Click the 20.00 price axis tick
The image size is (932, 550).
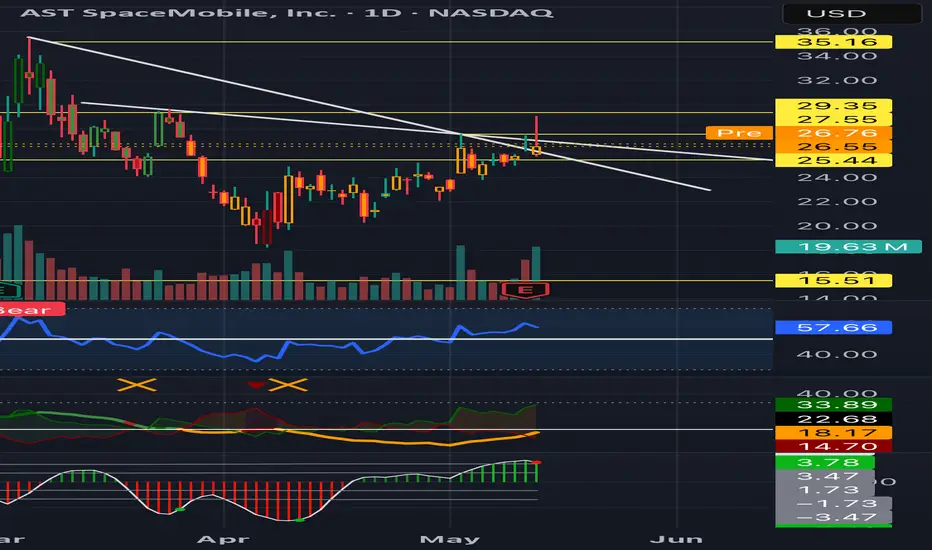pos(837,227)
